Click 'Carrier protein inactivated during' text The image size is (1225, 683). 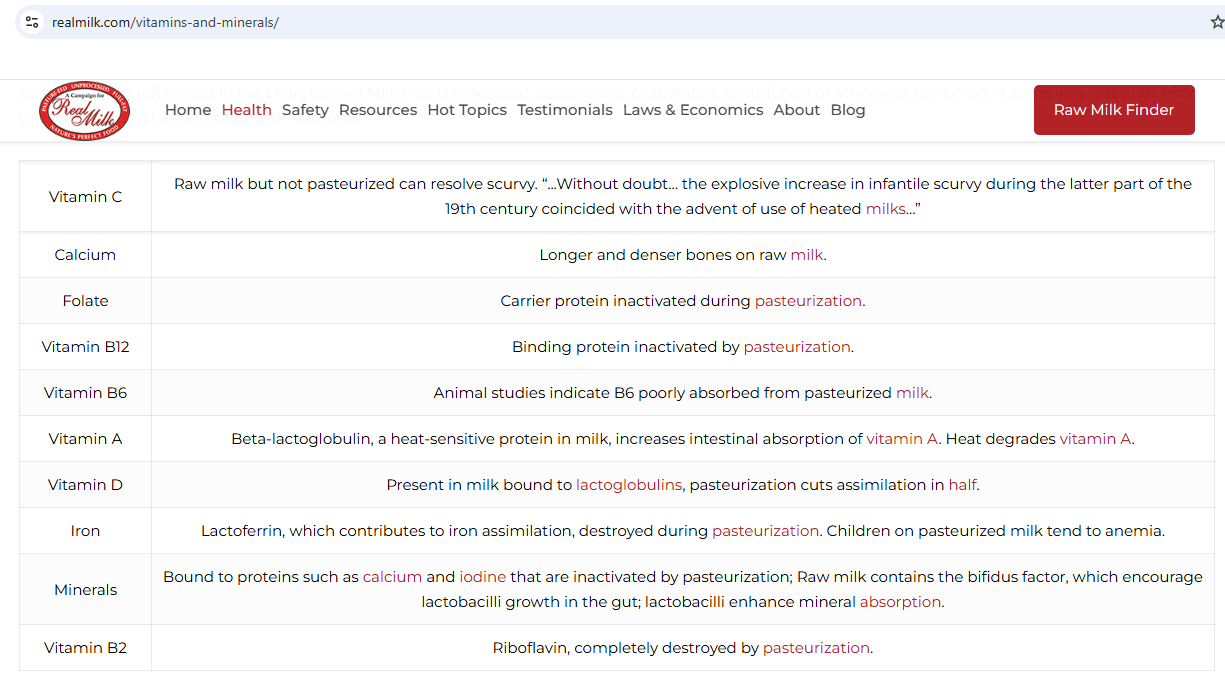click(625, 301)
